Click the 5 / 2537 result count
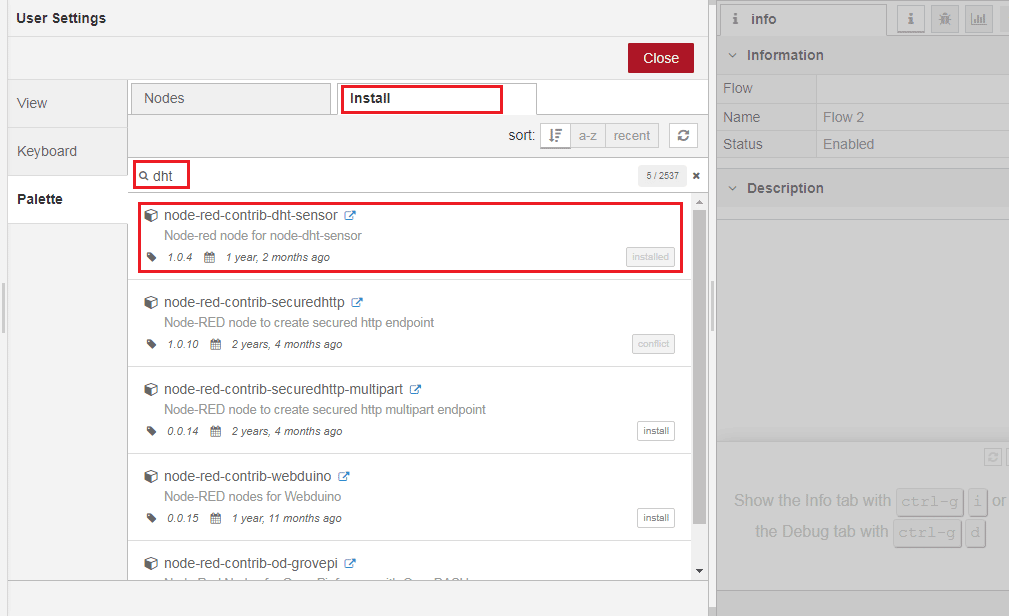The image size is (1009, 616). click(662, 176)
